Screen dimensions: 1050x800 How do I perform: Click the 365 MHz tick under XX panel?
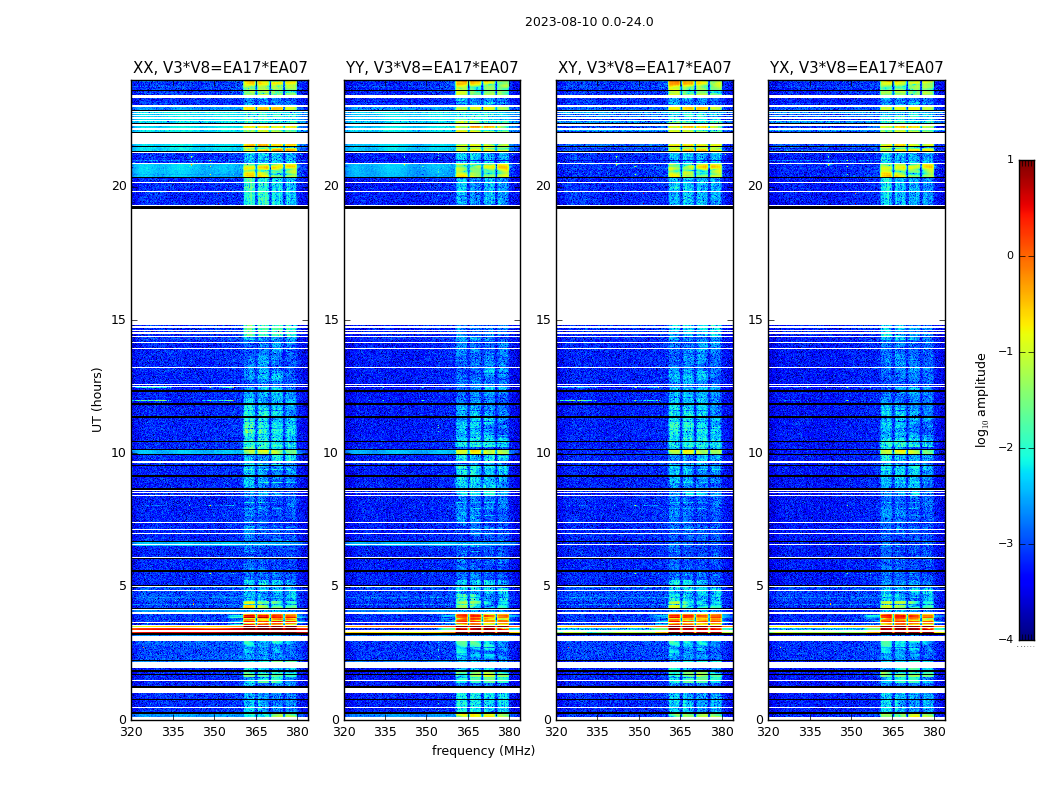(256, 732)
